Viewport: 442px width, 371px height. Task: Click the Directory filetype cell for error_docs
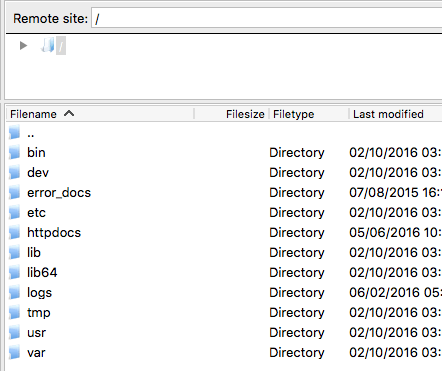coord(297,193)
